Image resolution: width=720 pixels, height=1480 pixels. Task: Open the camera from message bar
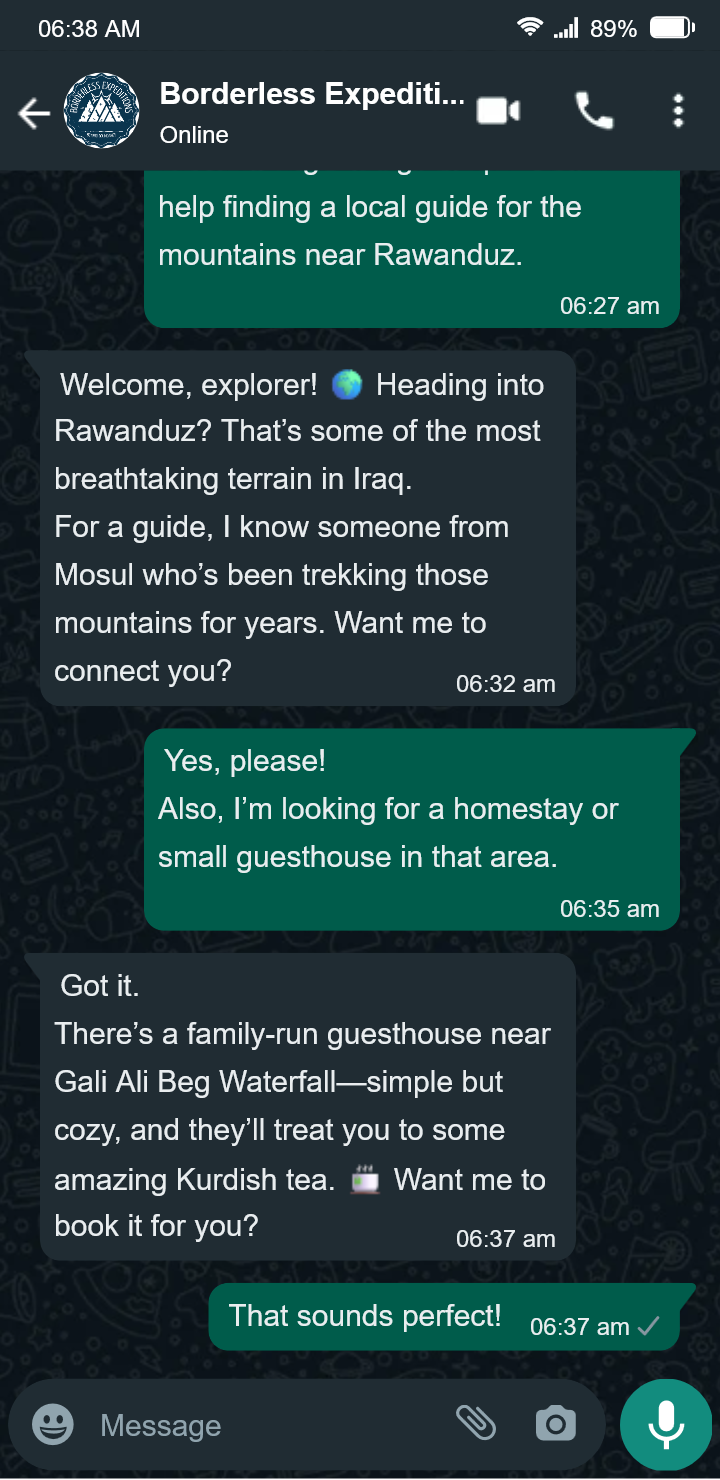pyautogui.click(x=555, y=1424)
